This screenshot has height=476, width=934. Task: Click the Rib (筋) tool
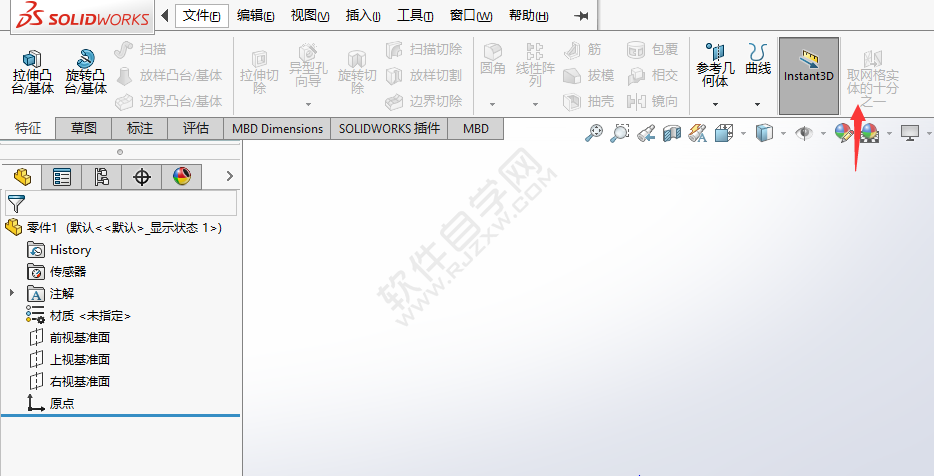pos(583,49)
